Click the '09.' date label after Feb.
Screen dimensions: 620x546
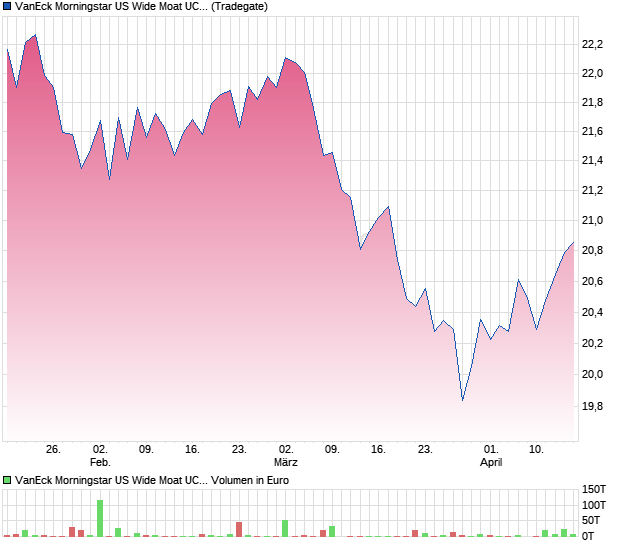click(x=146, y=450)
